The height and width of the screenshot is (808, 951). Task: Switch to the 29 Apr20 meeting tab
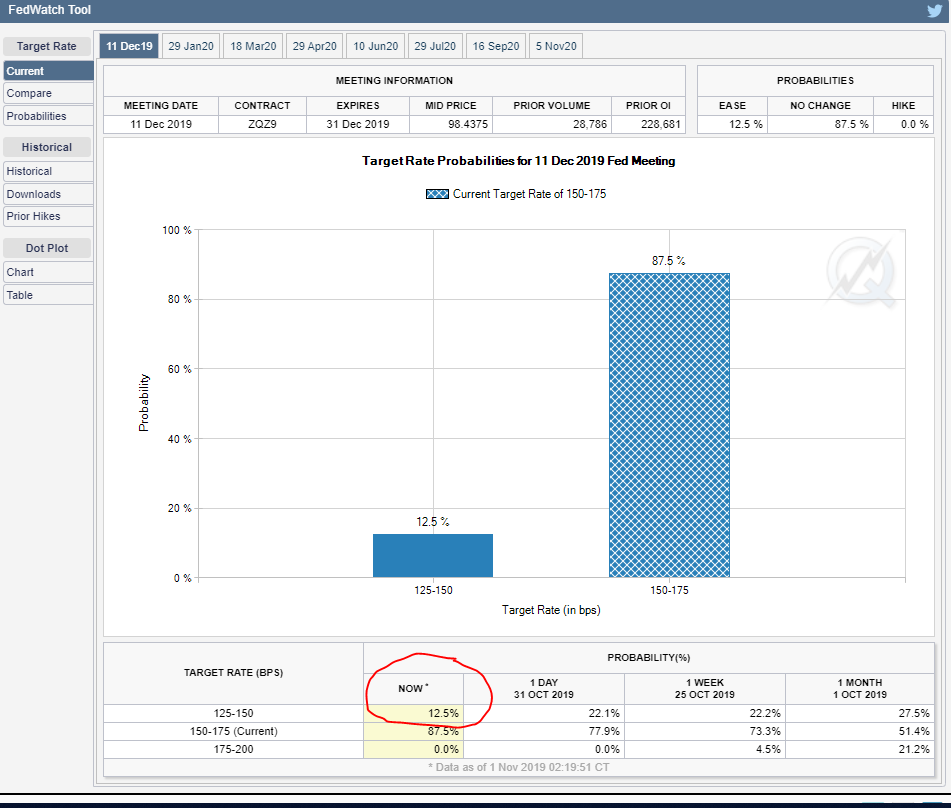pos(314,46)
